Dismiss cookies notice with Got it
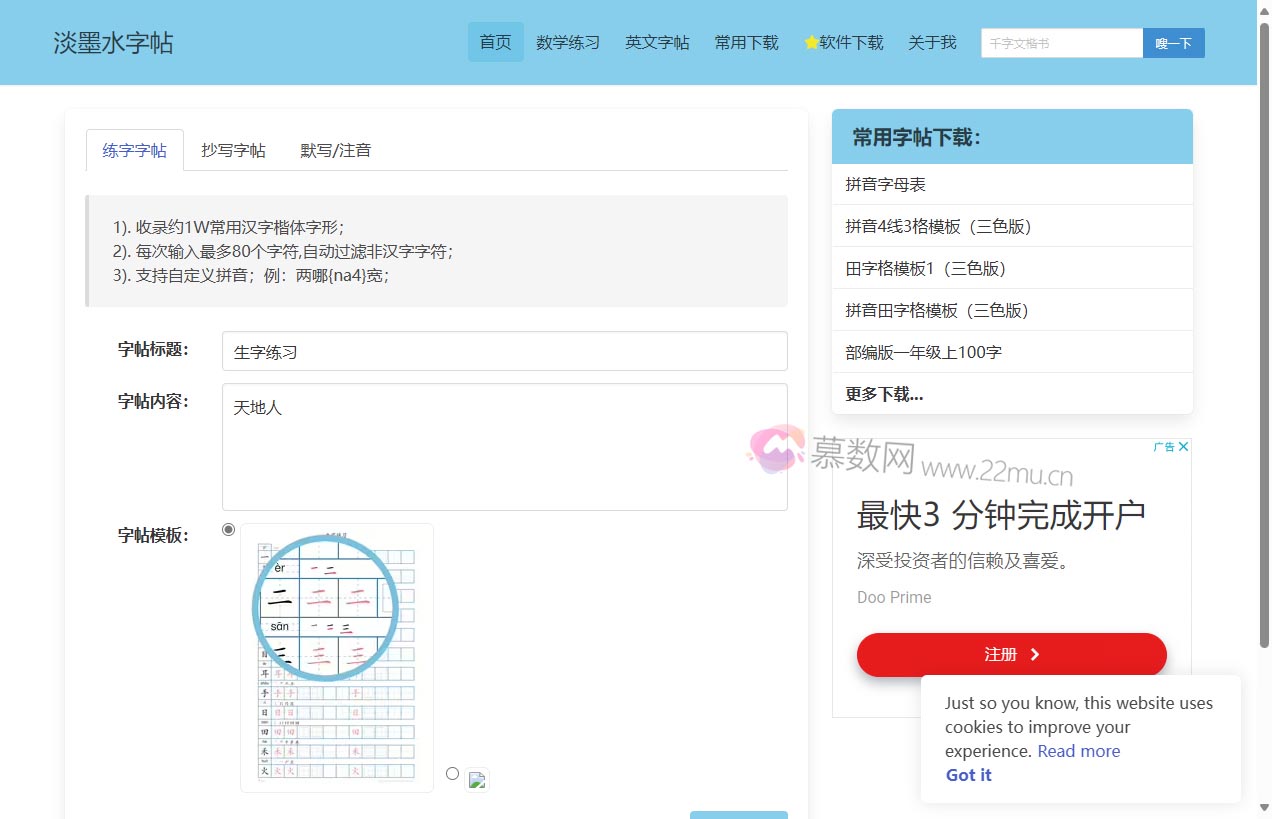Viewport: 1272px width, 819px height. pos(968,774)
